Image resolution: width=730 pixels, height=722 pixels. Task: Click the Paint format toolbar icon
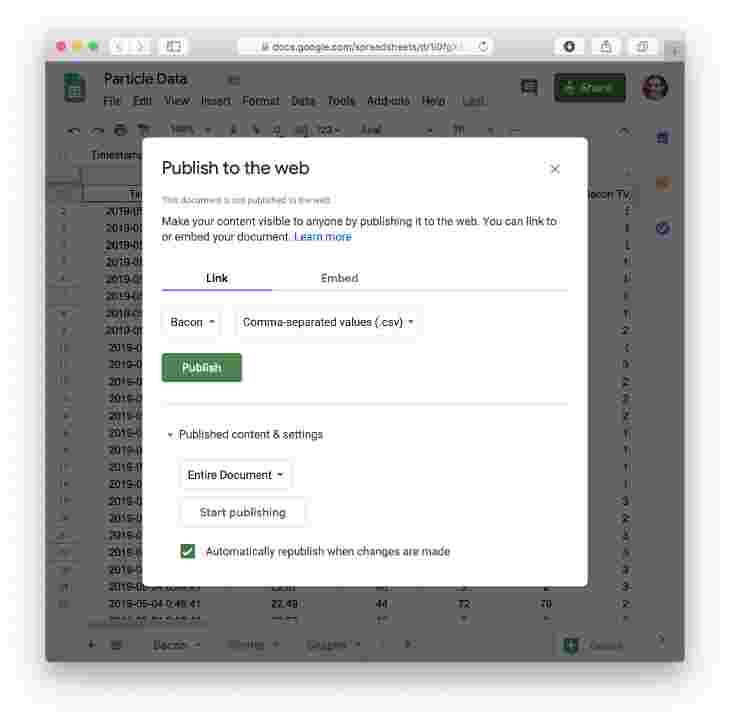(144, 130)
